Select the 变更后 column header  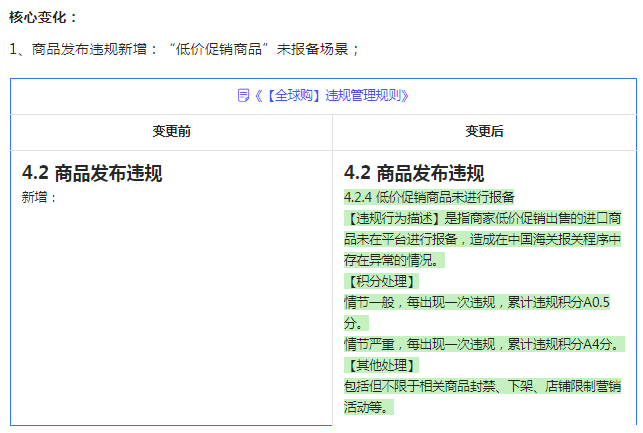(x=484, y=131)
